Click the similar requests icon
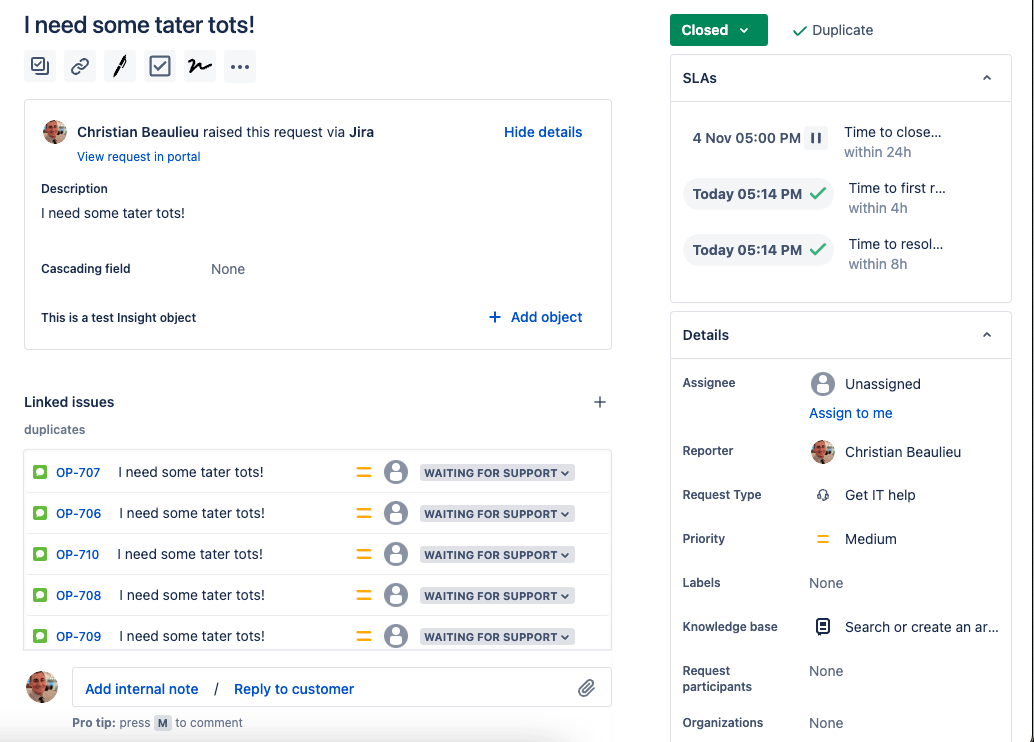This screenshot has width=1034, height=742. 39,66
